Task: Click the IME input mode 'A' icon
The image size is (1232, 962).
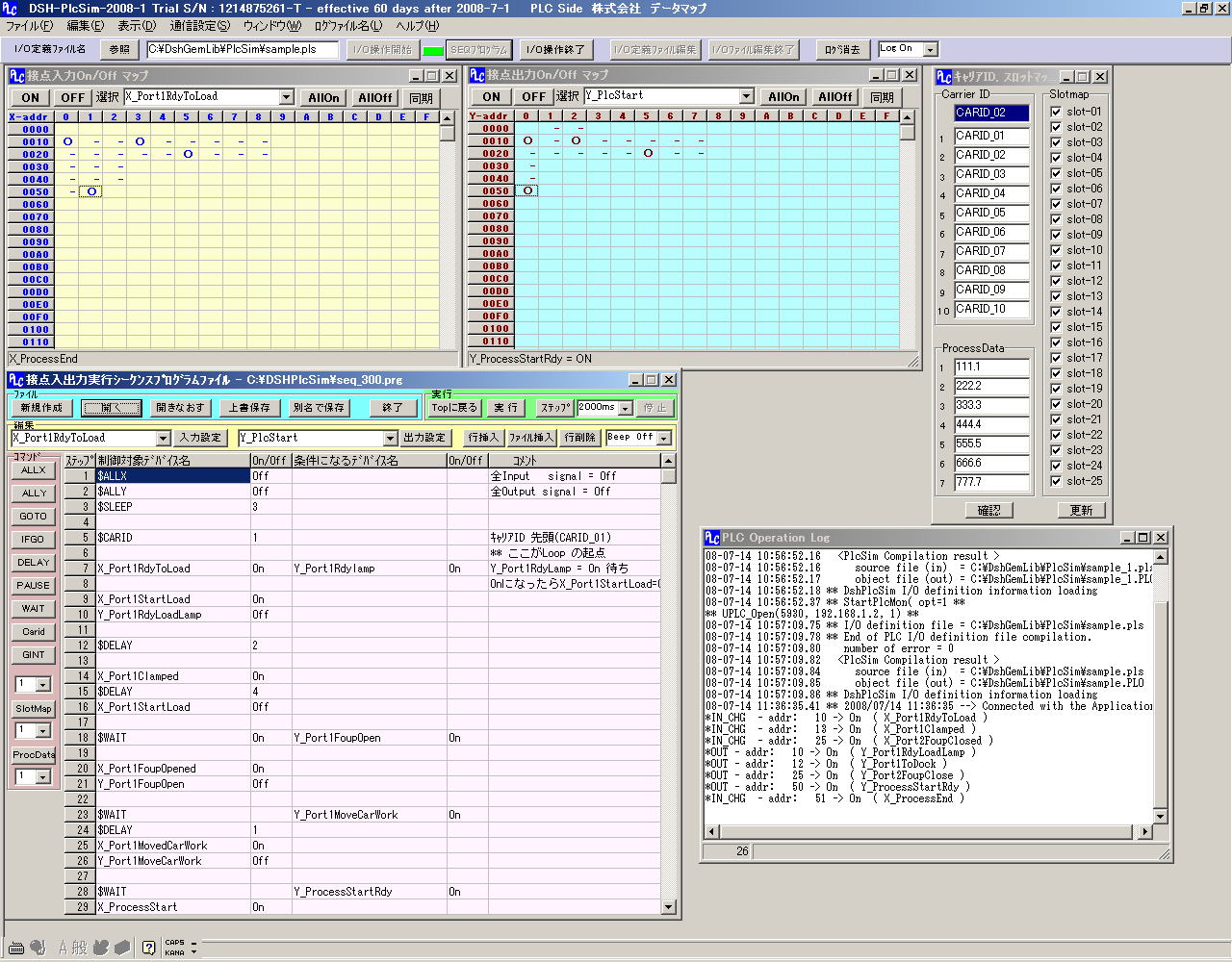Action: tap(64, 948)
